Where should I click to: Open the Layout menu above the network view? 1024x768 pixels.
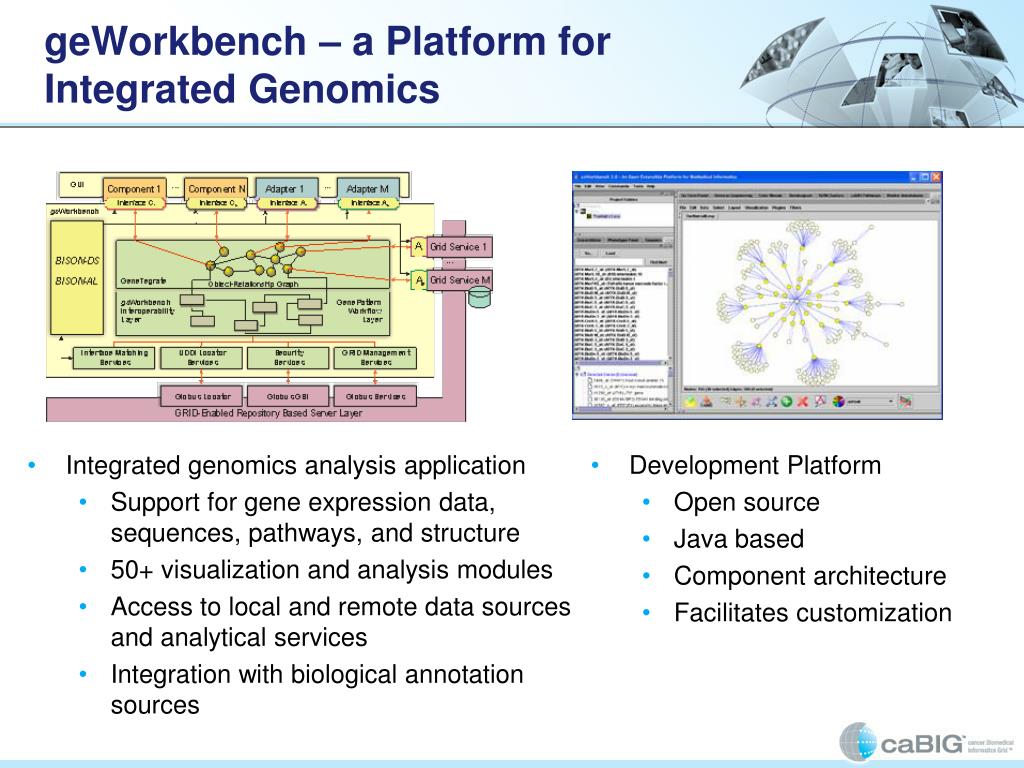coord(734,208)
